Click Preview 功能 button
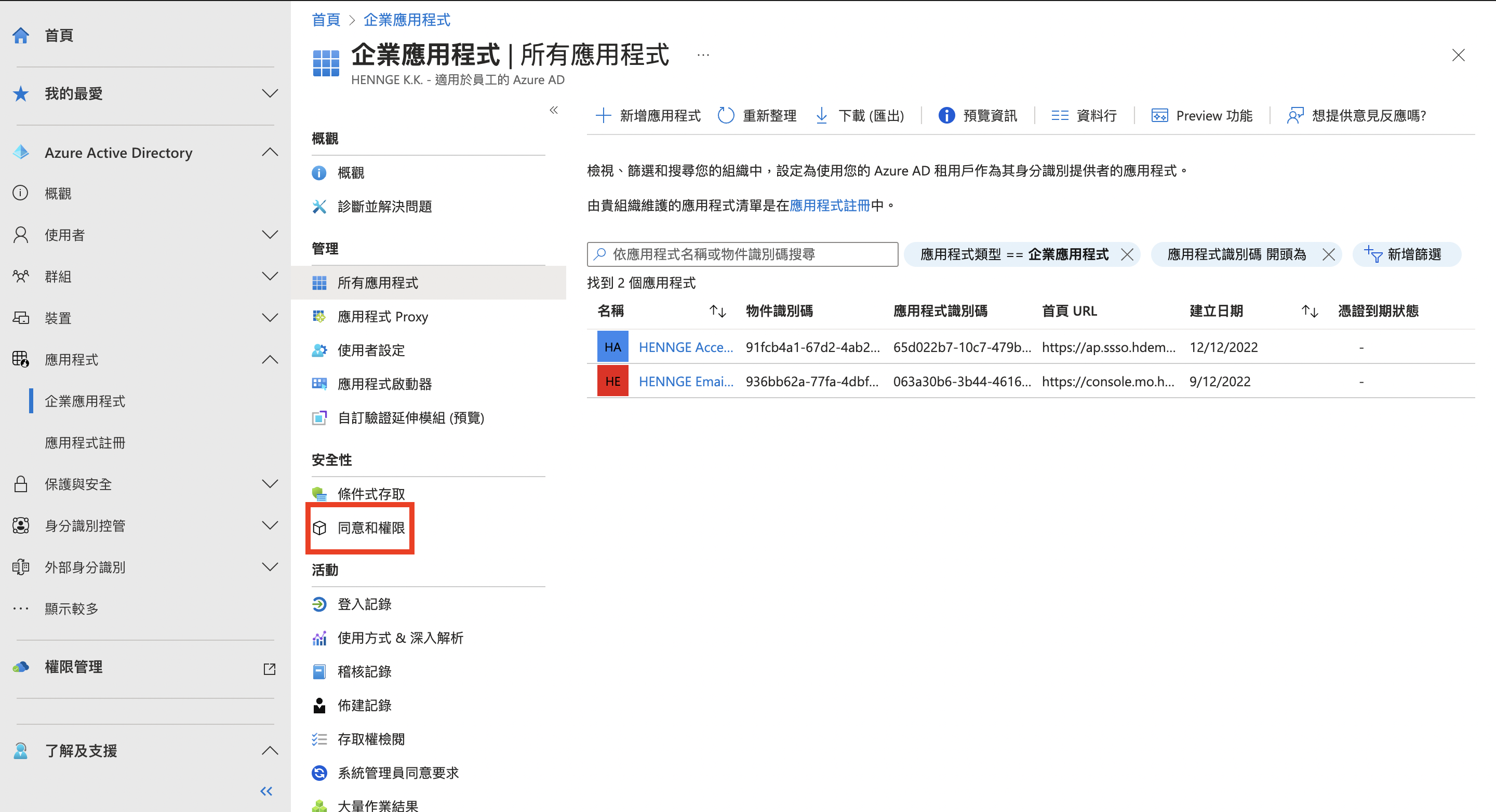 [1201, 115]
